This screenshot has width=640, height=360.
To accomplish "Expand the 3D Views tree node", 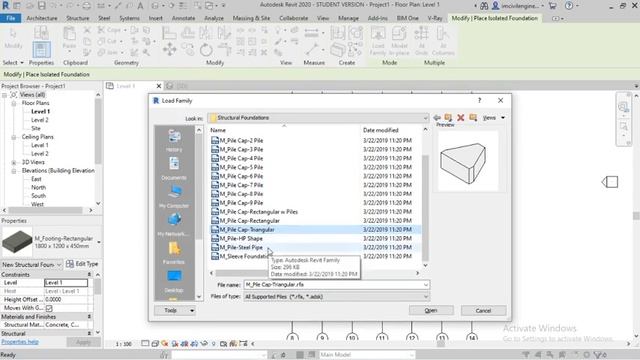I will click(13, 162).
